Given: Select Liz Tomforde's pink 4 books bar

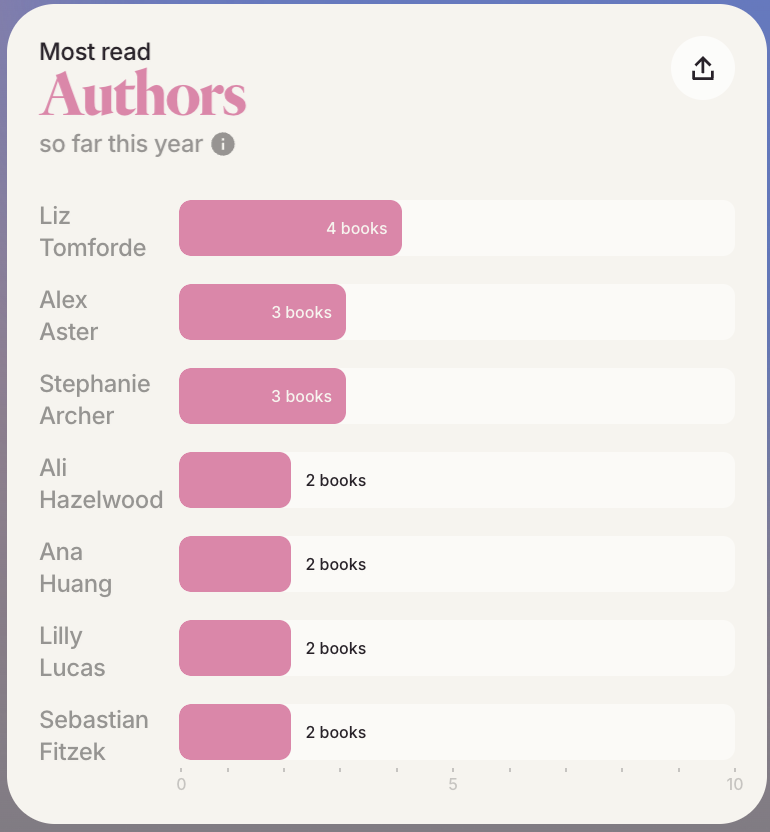Looking at the screenshot, I should (290, 228).
